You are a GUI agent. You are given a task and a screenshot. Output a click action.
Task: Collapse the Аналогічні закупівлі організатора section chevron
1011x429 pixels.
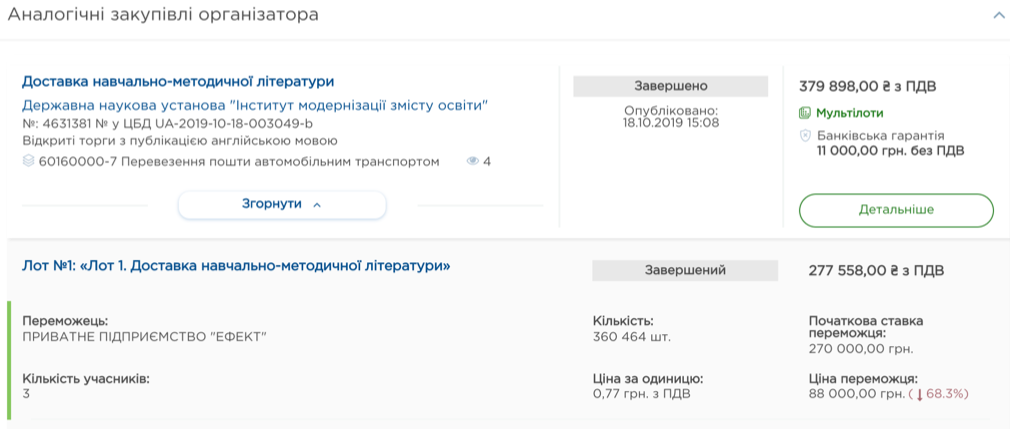(997, 15)
